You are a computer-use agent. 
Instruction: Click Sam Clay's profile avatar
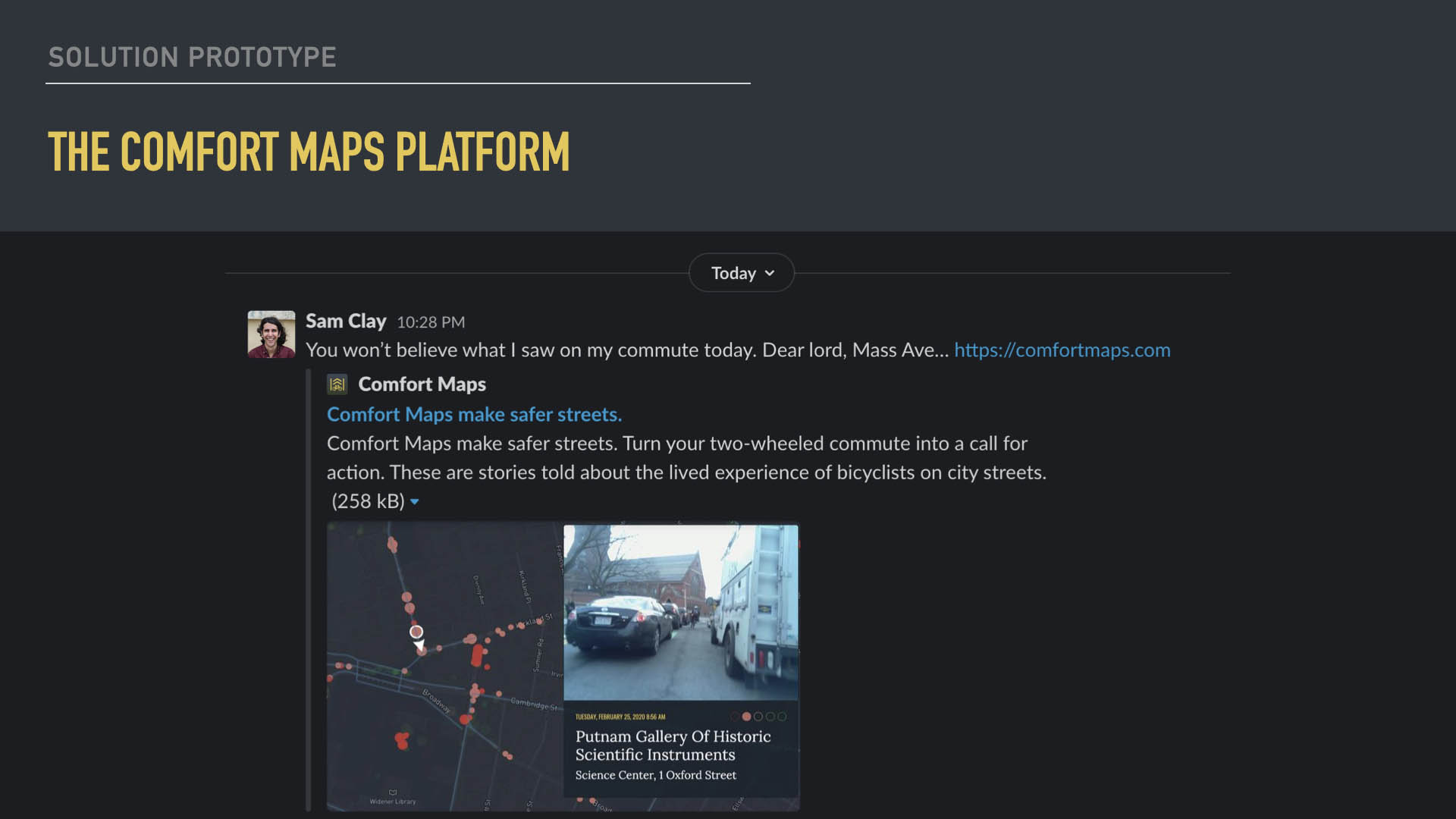pyautogui.click(x=271, y=334)
